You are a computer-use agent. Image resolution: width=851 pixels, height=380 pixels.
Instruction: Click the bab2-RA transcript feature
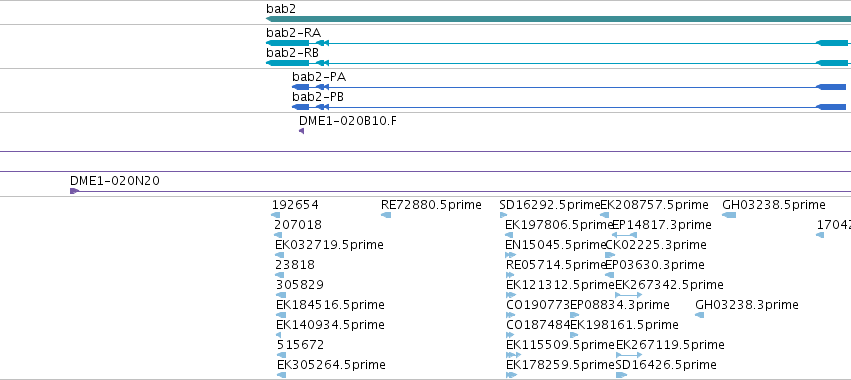click(558, 43)
